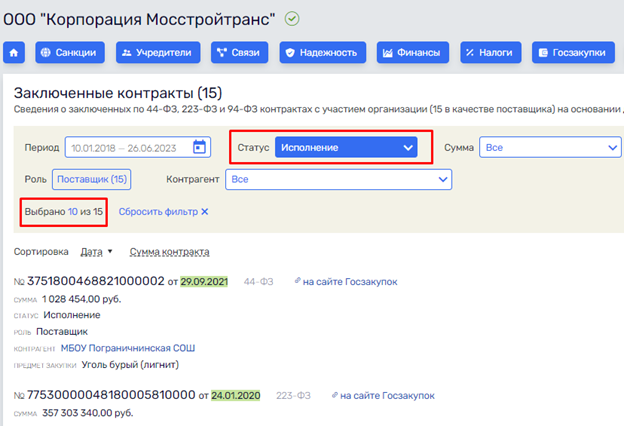Click contract number 77530000048180005810000
This screenshot has height=426, width=624.
[111, 395]
